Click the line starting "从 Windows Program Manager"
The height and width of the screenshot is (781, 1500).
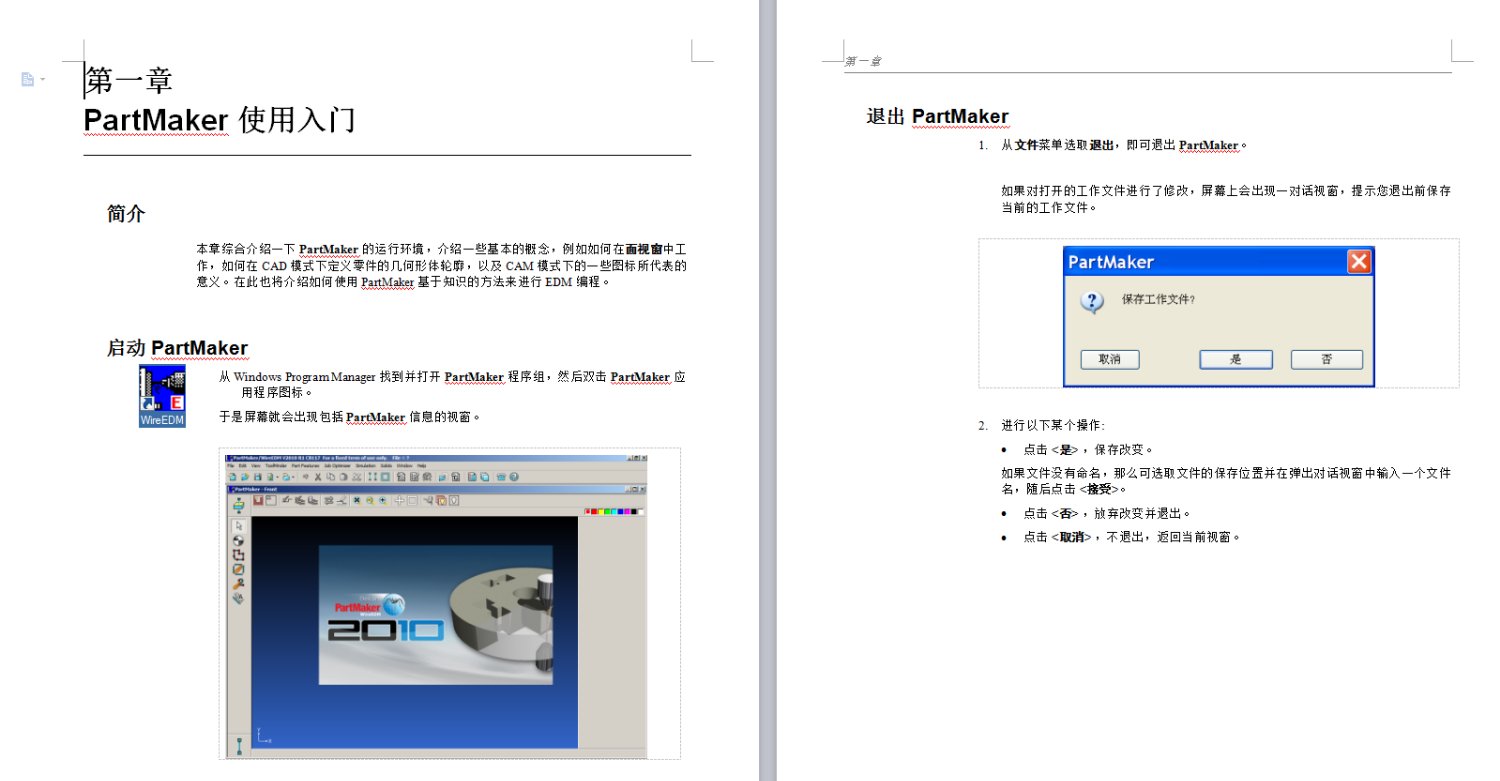point(452,377)
